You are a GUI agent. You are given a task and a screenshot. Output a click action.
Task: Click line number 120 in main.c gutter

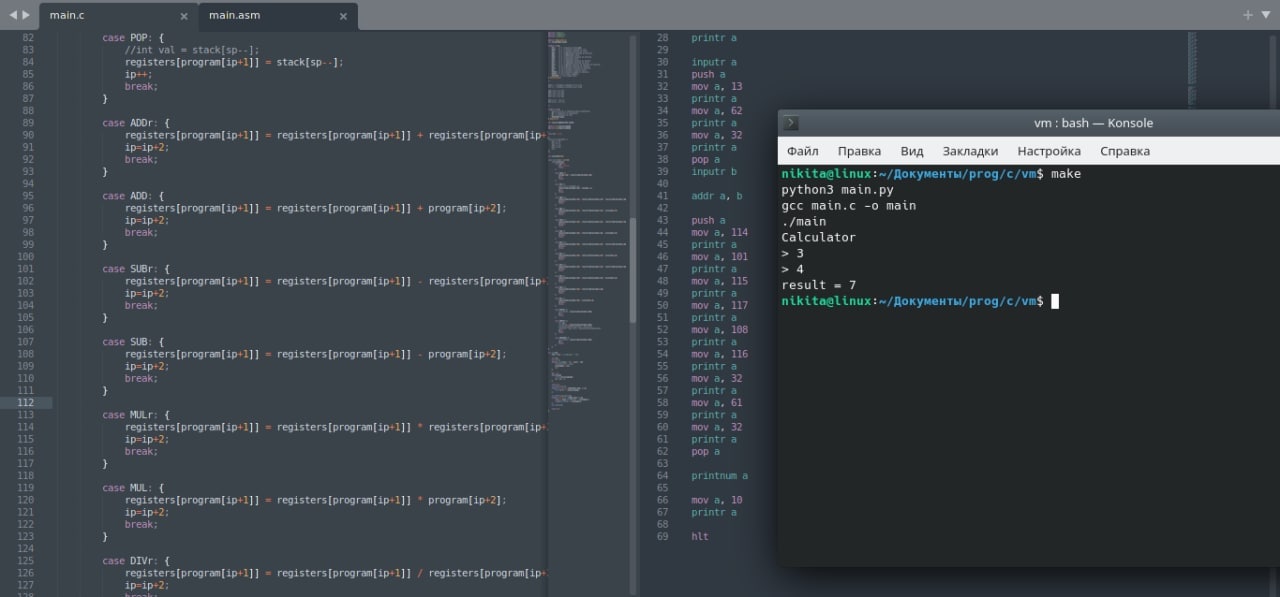click(27, 500)
